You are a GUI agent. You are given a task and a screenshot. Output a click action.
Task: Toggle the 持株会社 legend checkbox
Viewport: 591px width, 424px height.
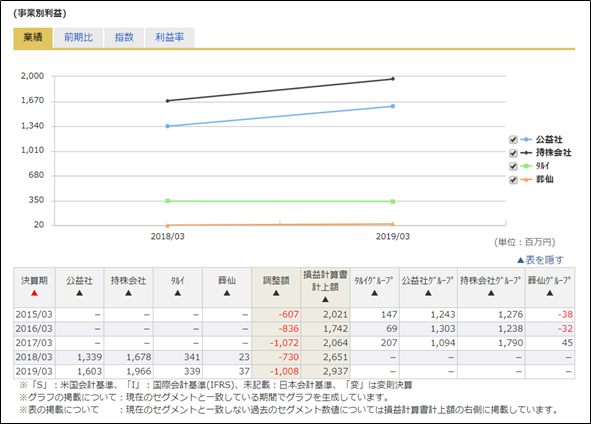[513, 153]
